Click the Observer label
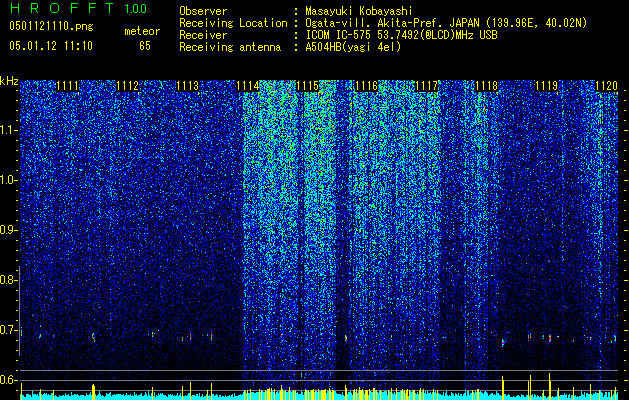 [203, 11]
